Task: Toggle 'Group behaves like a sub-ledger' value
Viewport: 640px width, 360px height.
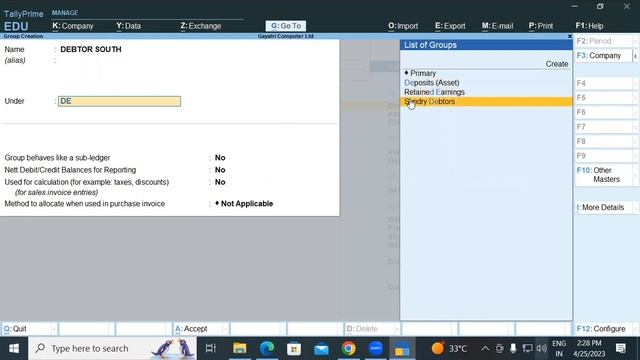Action: (x=220, y=158)
